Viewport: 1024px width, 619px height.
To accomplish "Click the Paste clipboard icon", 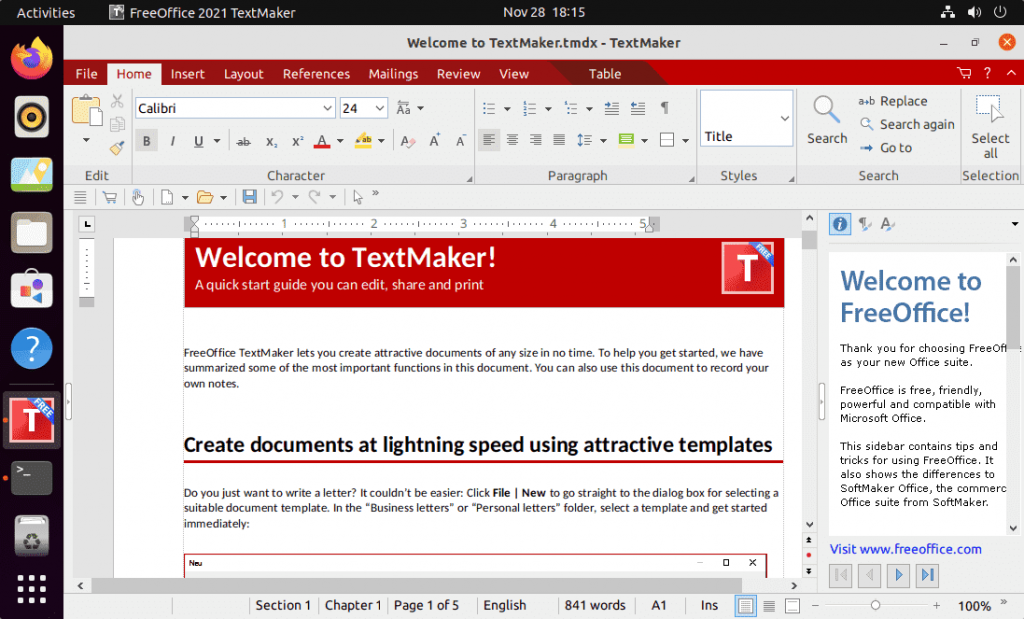I will pyautogui.click(x=86, y=110).
